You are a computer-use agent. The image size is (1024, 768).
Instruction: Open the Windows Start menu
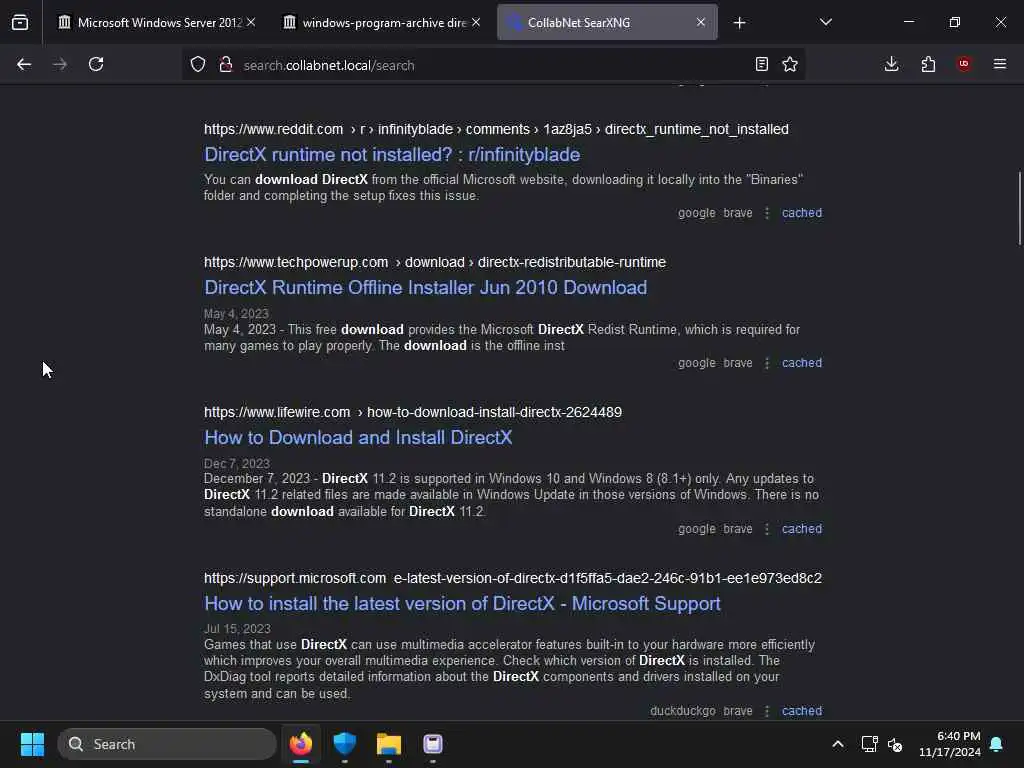point(32,744)
